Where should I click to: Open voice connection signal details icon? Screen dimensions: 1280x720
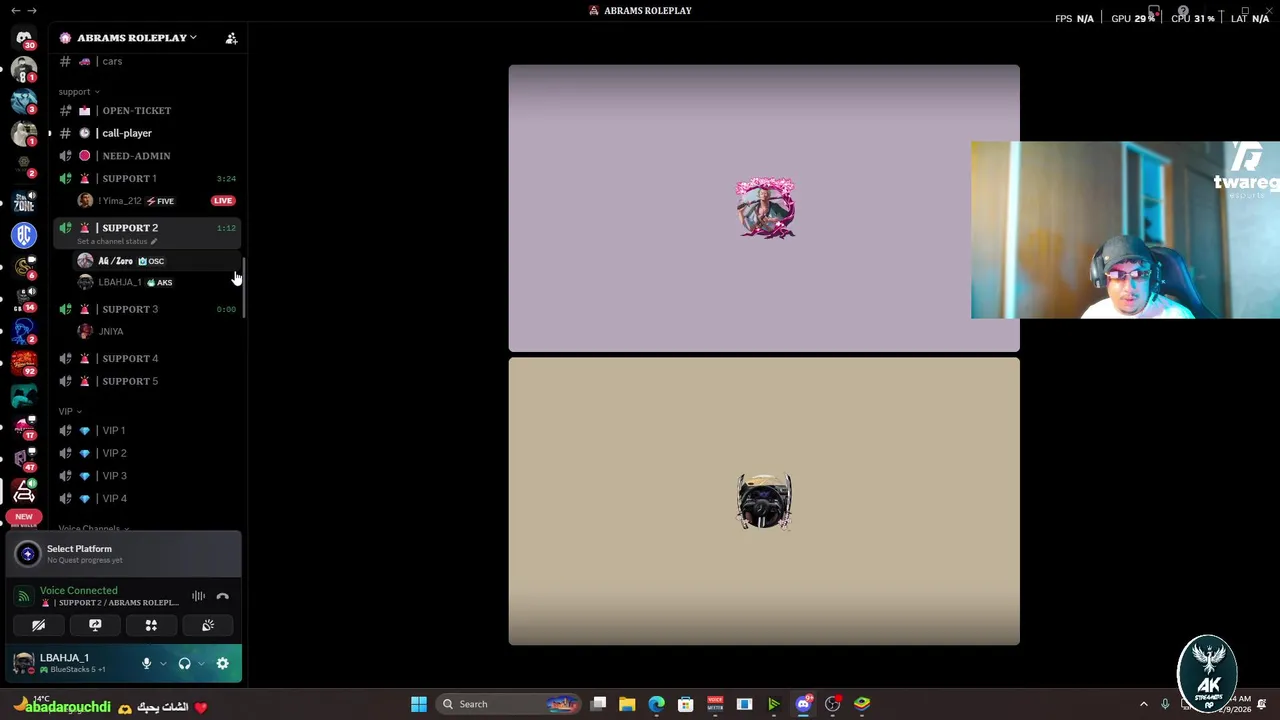24,596
